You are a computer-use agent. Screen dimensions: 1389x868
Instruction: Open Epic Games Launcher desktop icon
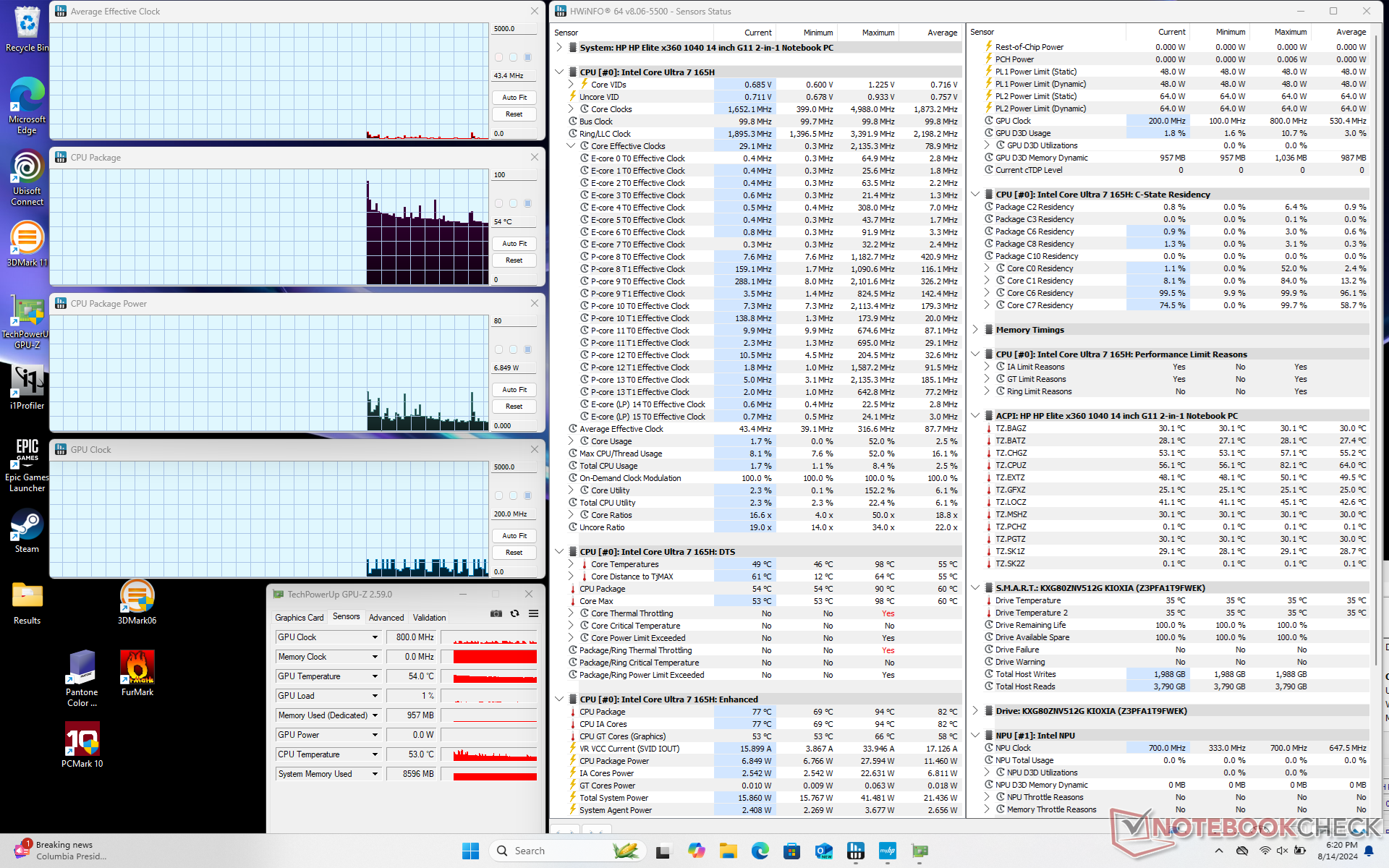[27, 465]
